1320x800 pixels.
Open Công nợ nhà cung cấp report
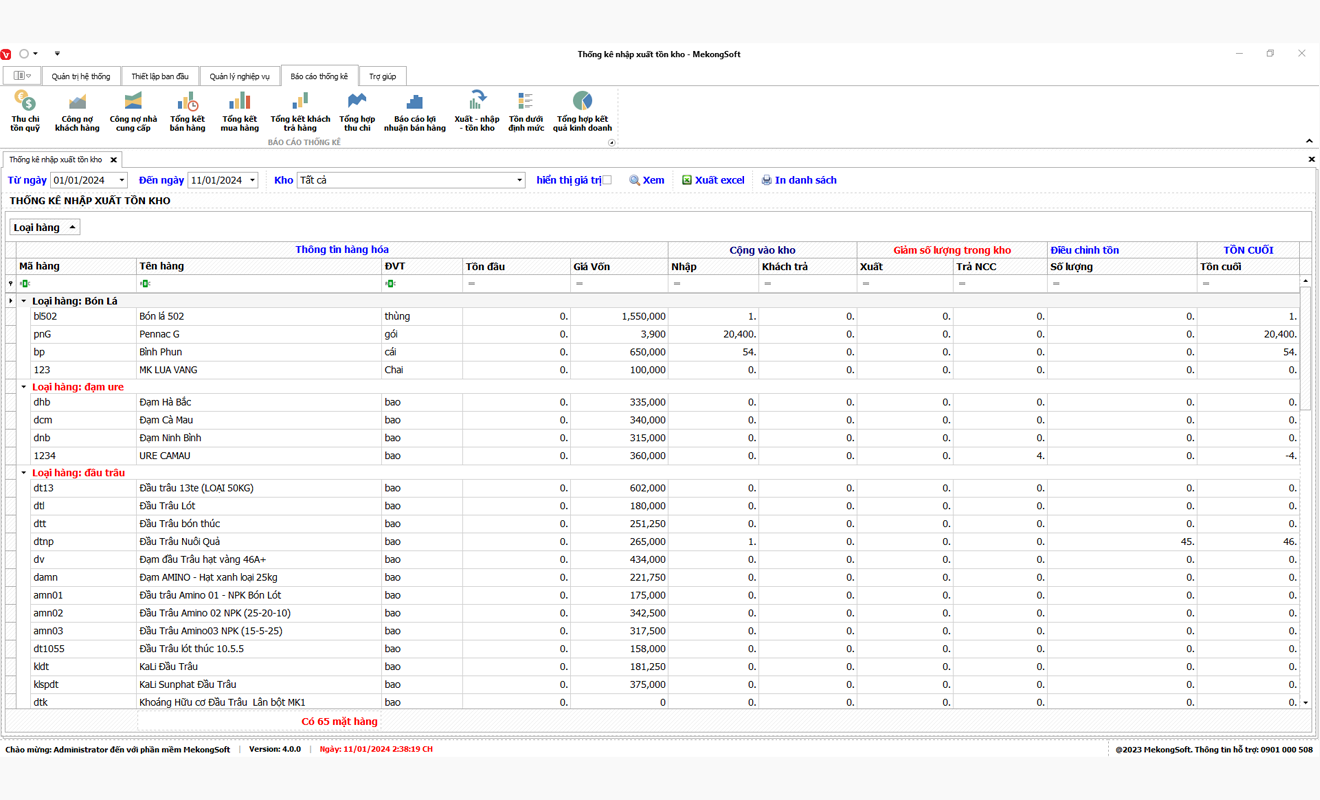tap(133, 110)
